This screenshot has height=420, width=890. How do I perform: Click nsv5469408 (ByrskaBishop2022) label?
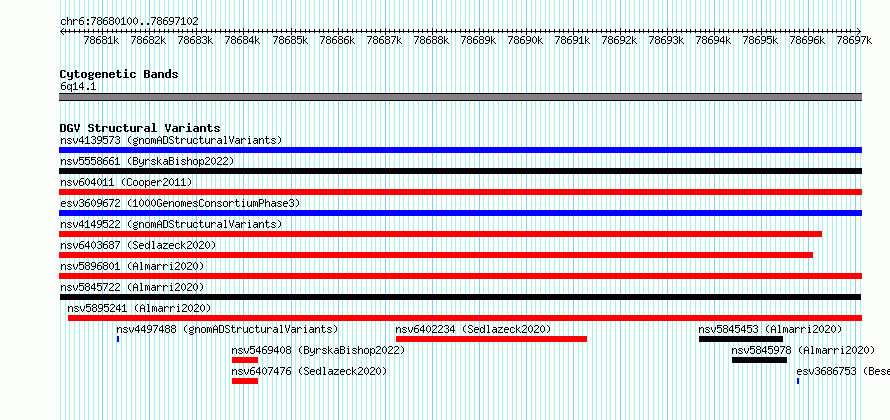click(318, 350)
